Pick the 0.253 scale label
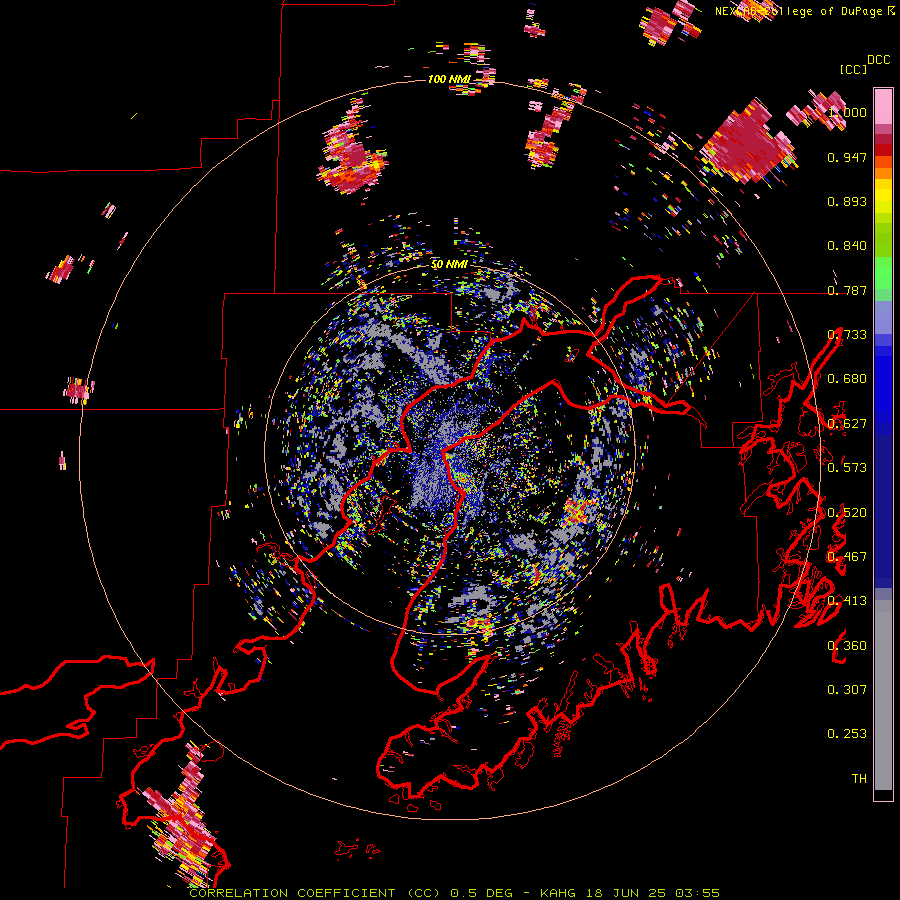The width and height of the screenshot is (900, 900). click(847, 734)
